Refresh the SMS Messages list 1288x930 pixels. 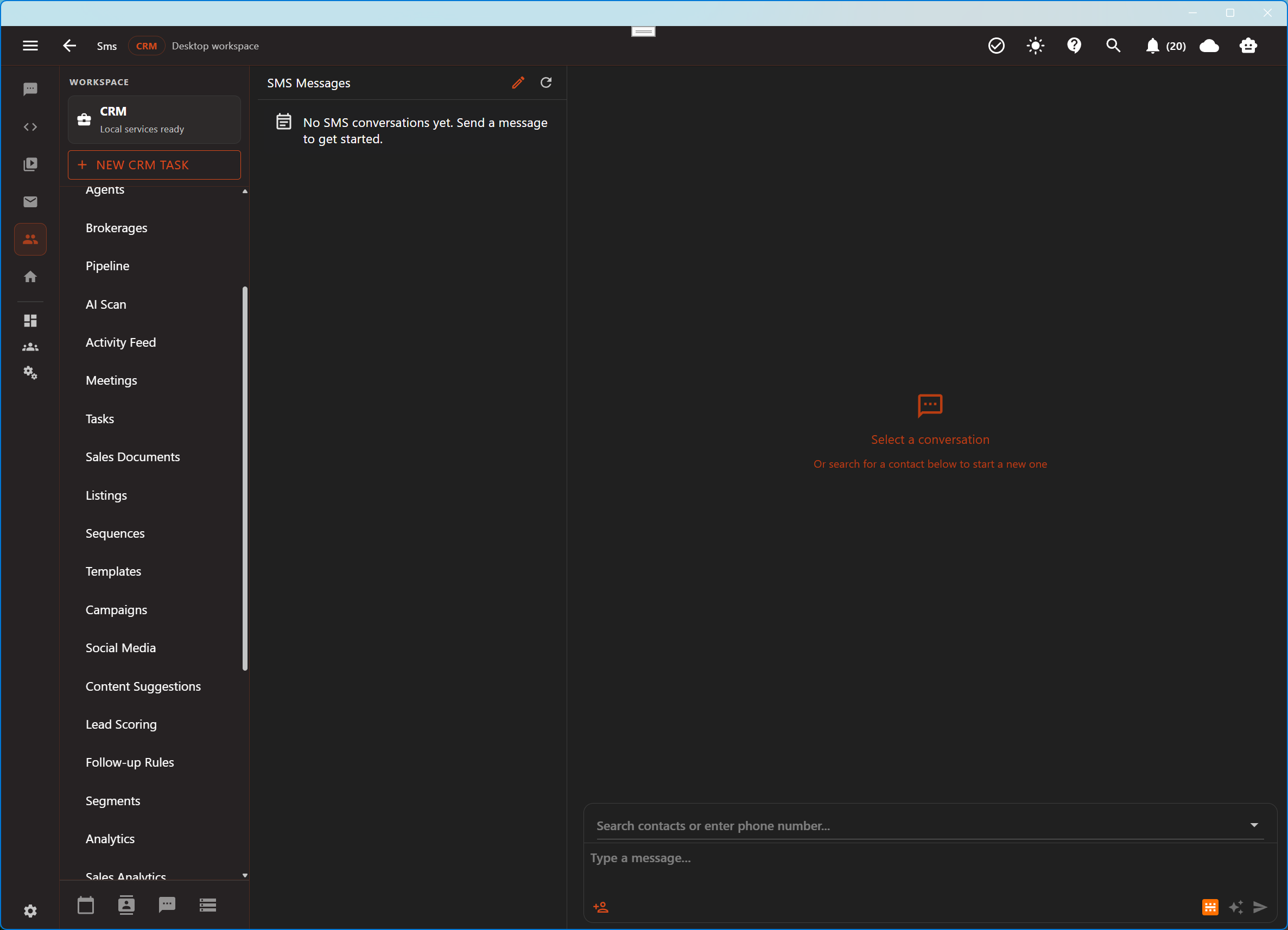[x=545, y=83]
